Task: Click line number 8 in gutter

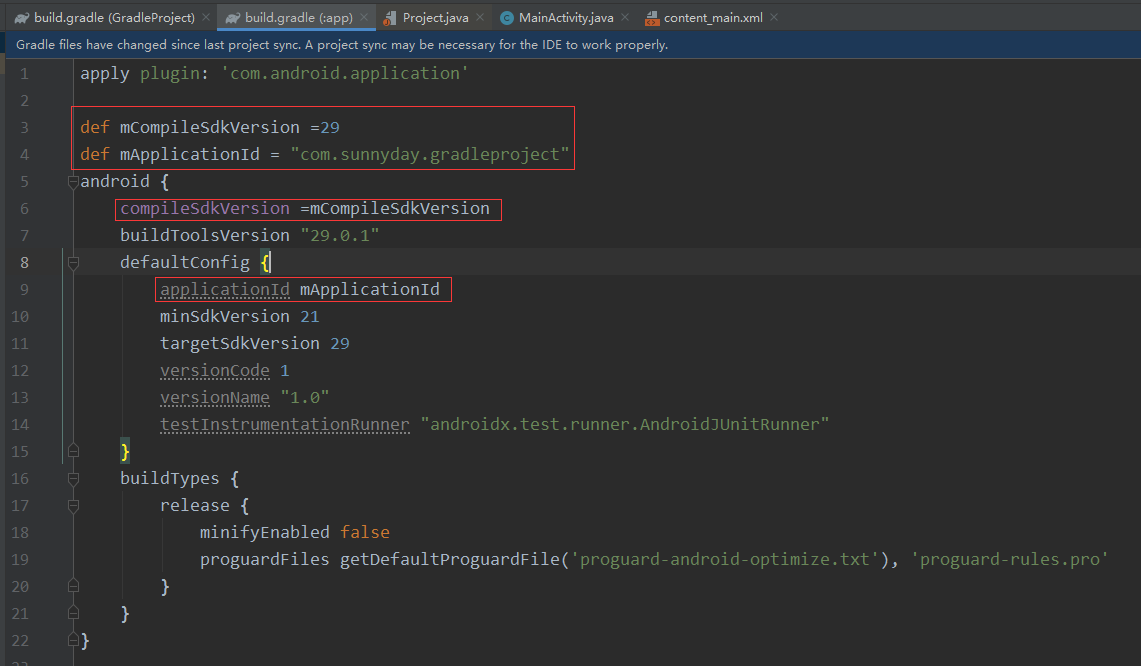Action: tap(24, 262)
